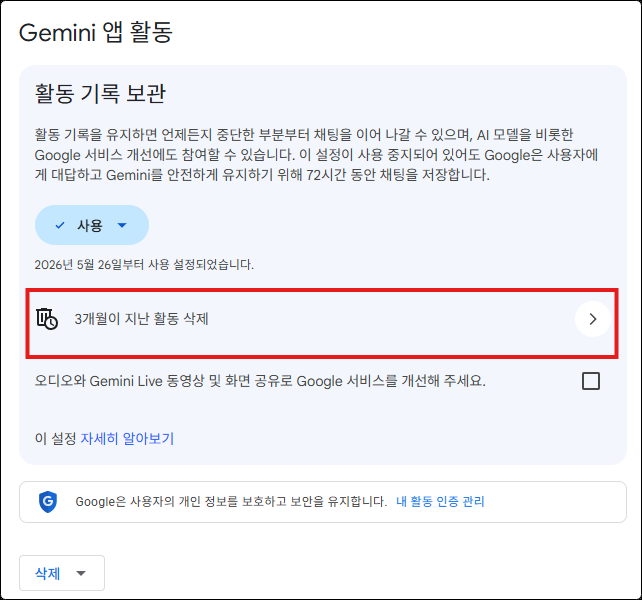Click the Gemini 앱 활동 page title

pos(96,32)
